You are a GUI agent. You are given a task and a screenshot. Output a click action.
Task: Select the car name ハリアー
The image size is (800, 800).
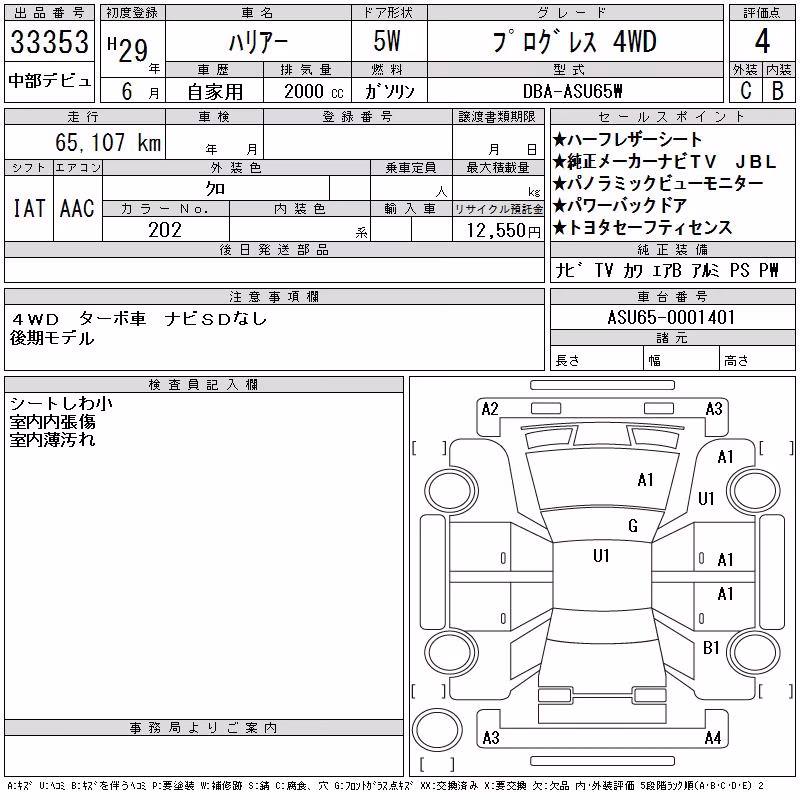coord(258,42)
